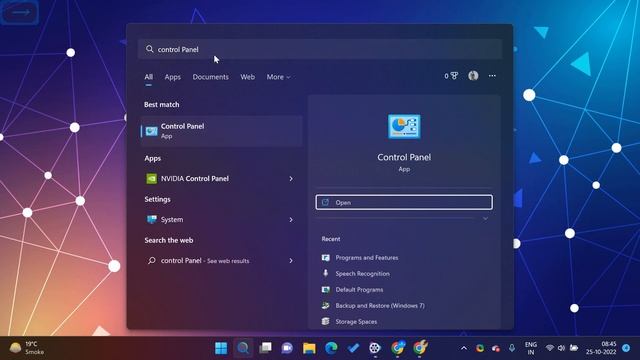Click the Windows Start button
Image resolution: width=640 pixels, height=360 pixels.
click(x=221, y=348)
